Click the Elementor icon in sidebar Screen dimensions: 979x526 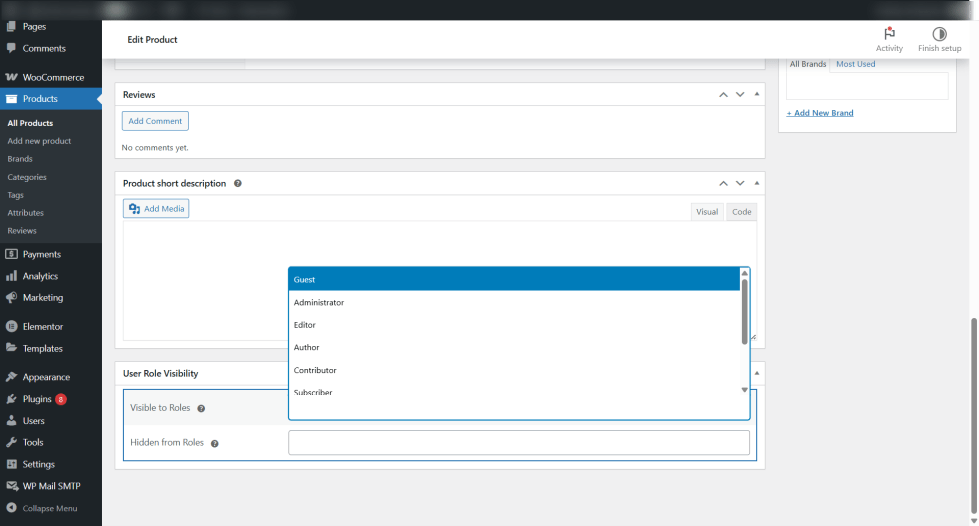click(11, 326)
